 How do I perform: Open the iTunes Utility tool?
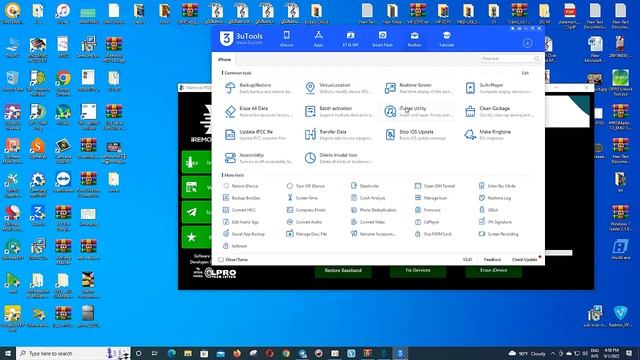[418, 111]
